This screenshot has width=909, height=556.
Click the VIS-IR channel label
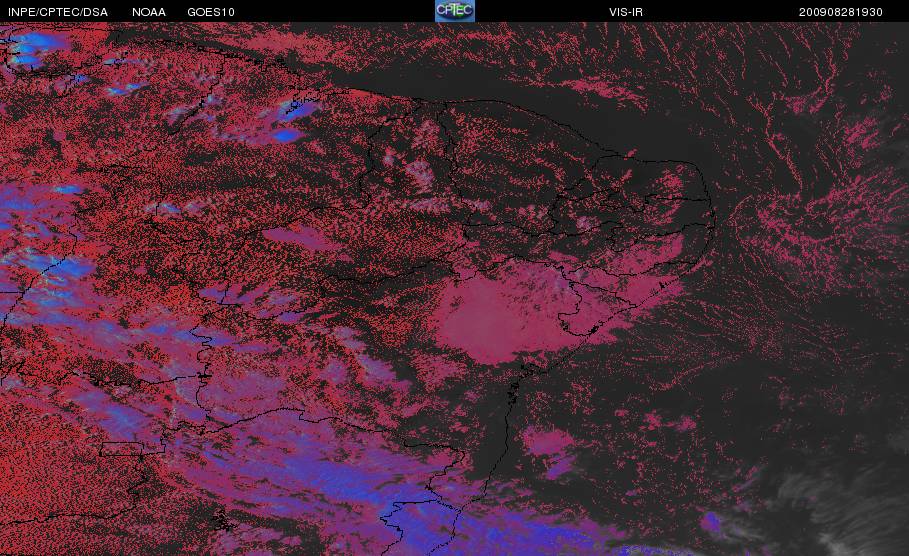pyautogui.click(x=626, y=12)
